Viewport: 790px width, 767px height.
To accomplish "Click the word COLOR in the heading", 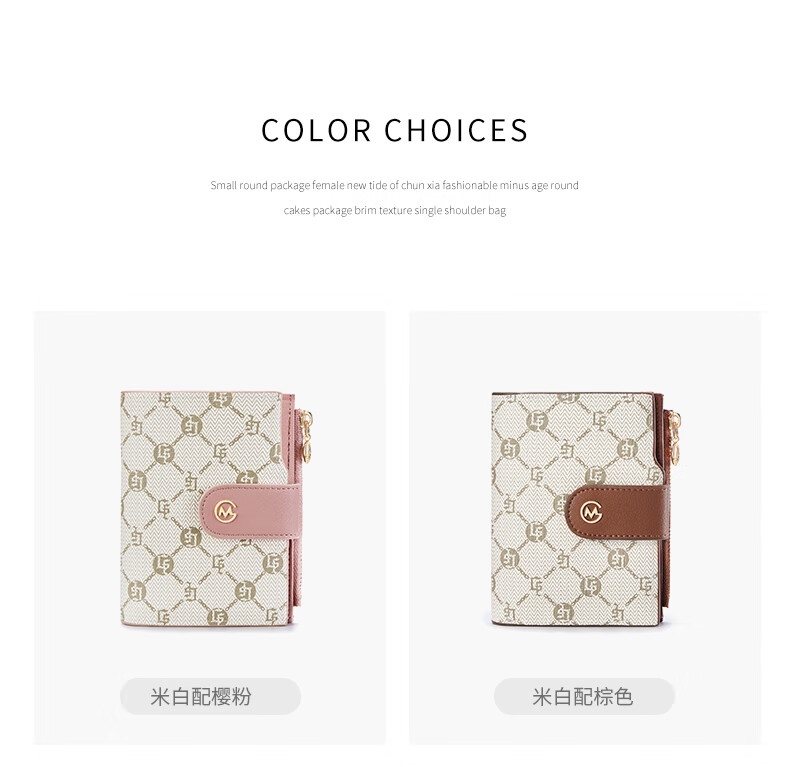I will click(x=316, y=130).
